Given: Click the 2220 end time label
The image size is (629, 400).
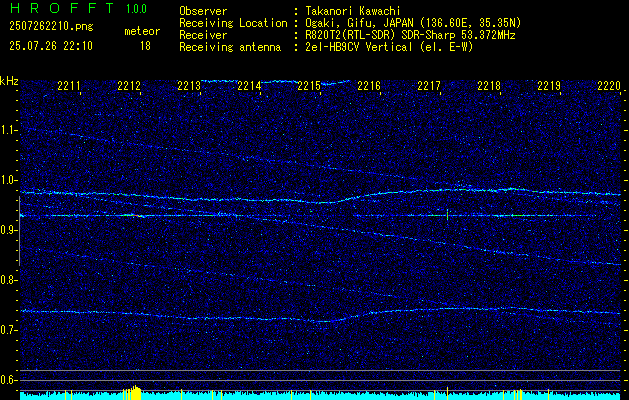Looking at the screenshot, I should (609, 86).
